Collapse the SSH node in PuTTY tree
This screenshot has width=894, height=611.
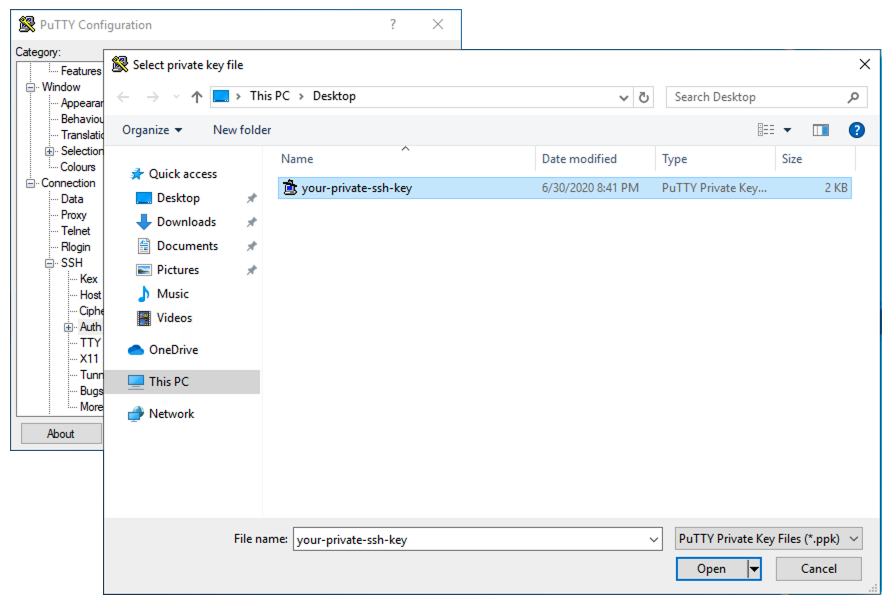coord(50,263)
